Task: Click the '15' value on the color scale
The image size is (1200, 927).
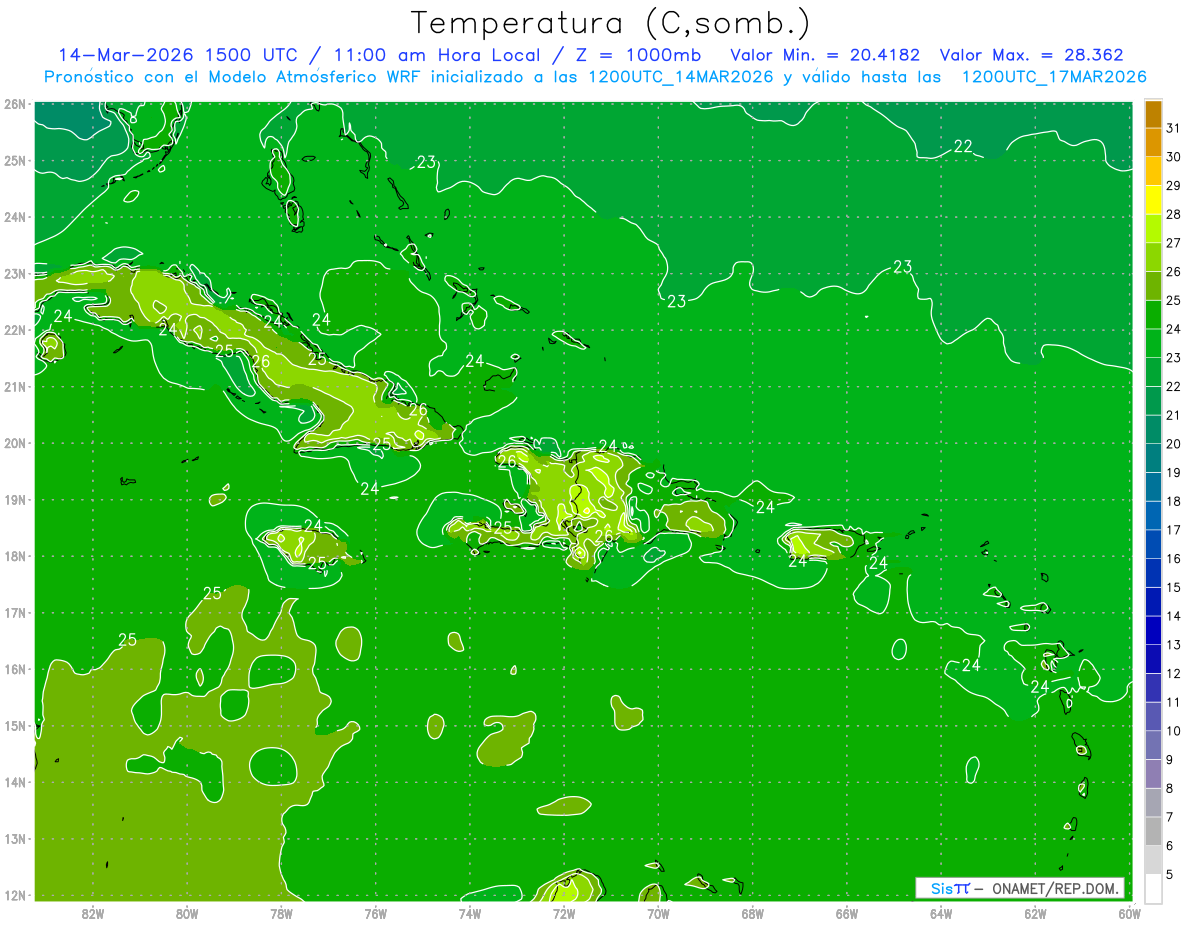Action: point(1174,588)
